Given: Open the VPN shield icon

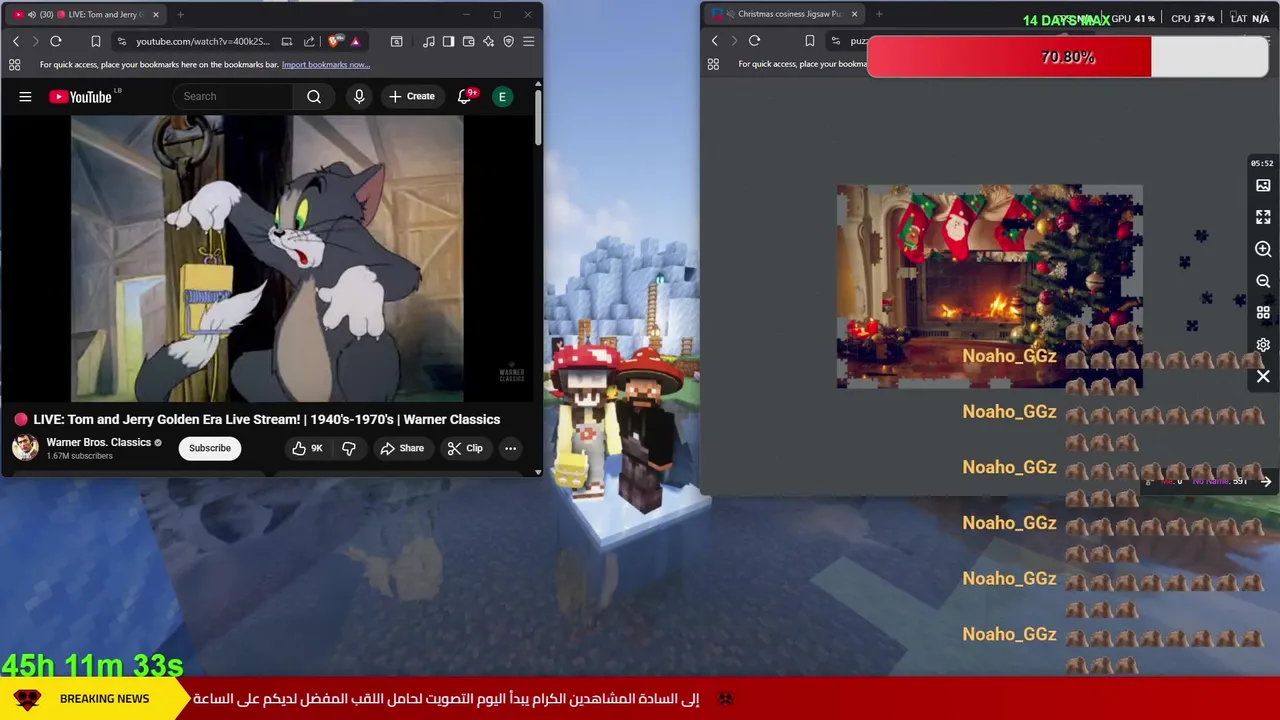Looking at the screenshot, I should point(508,41).
